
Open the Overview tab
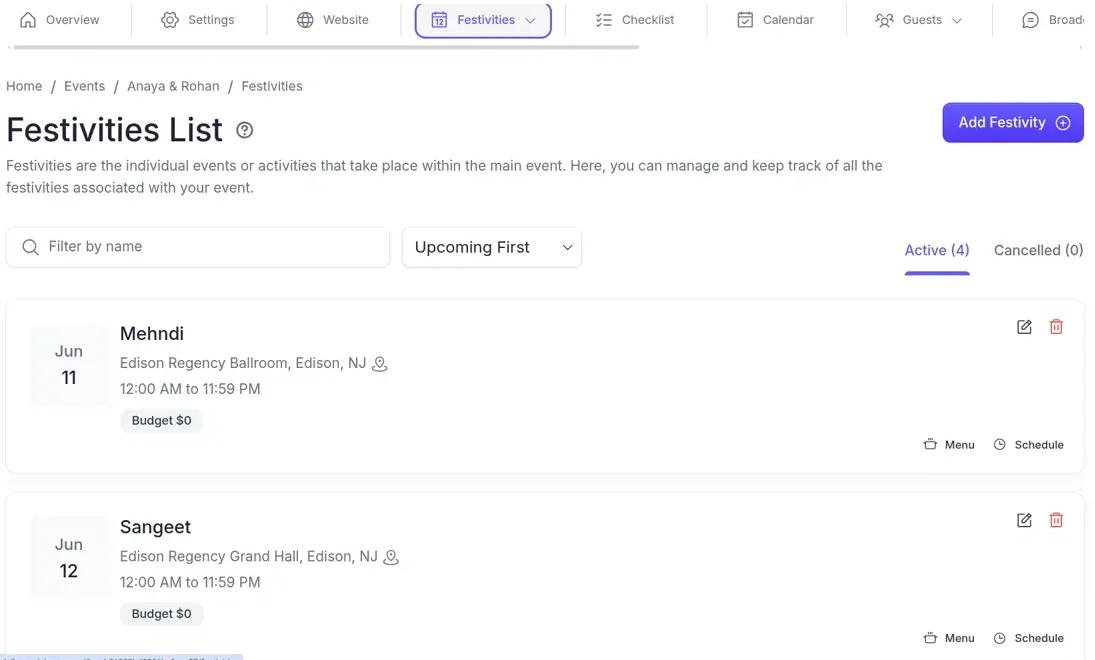(59, 20)
